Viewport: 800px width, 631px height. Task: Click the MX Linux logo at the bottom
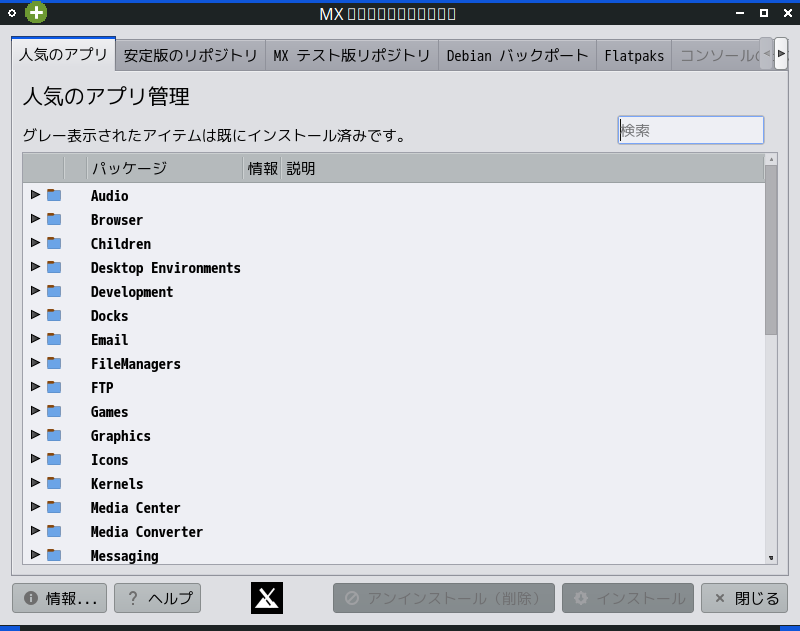pos(267,598)
